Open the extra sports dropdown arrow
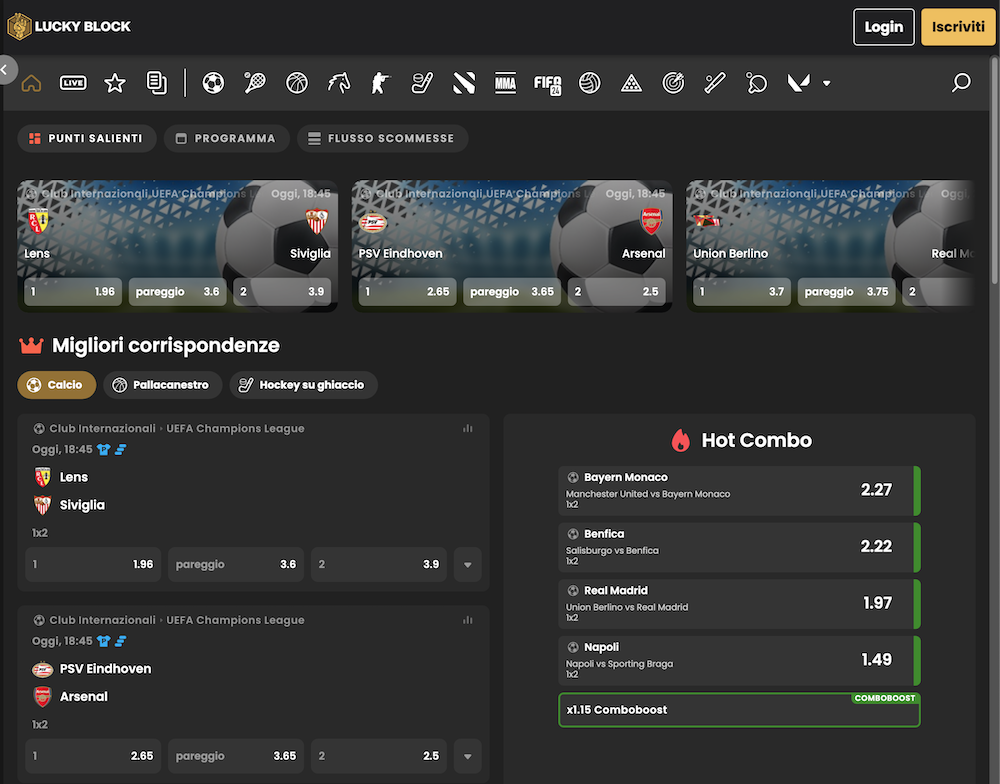The width and height of the screenshot is (1000, 784). [826, 83]
